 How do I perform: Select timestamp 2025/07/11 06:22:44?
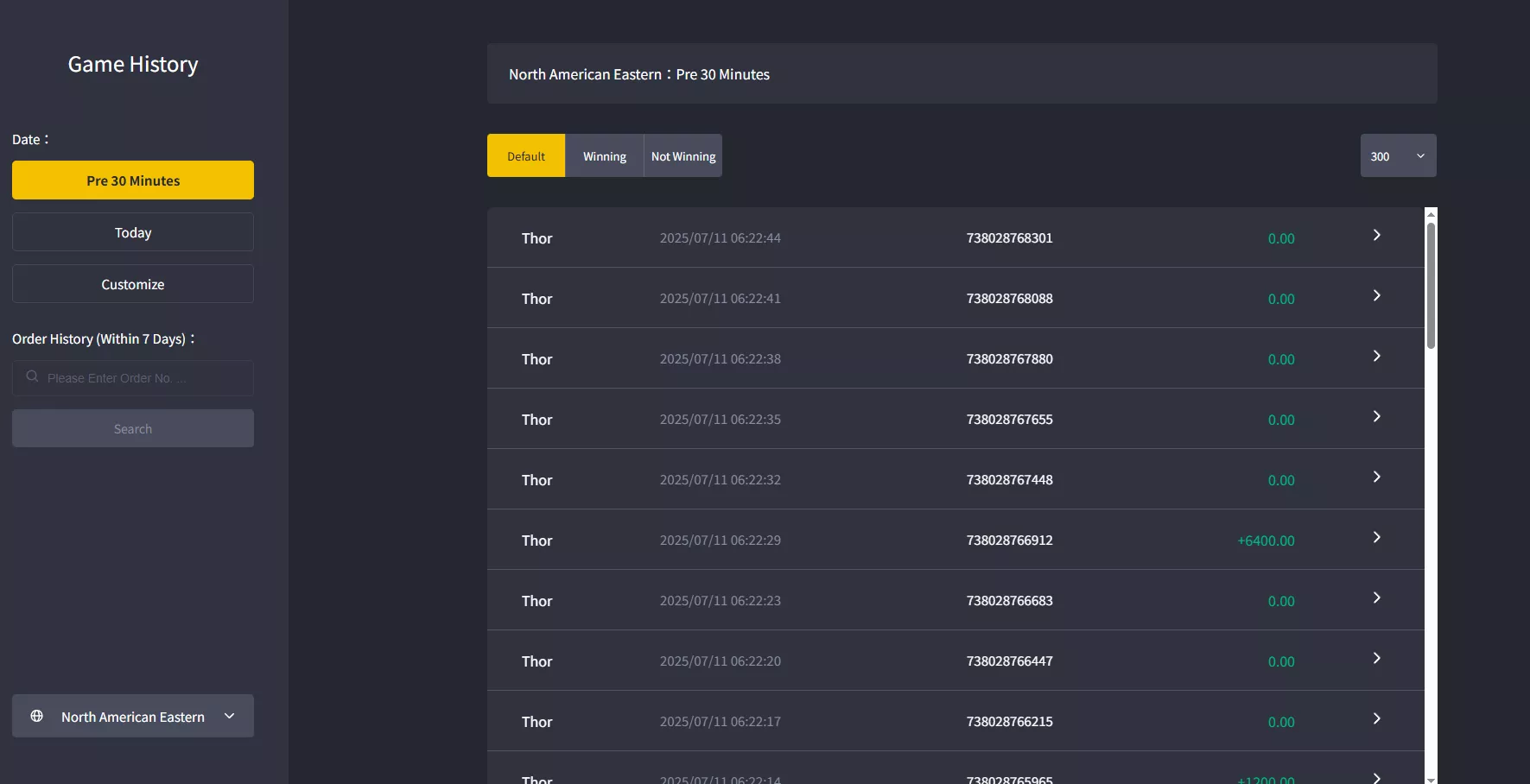[721, 237]
